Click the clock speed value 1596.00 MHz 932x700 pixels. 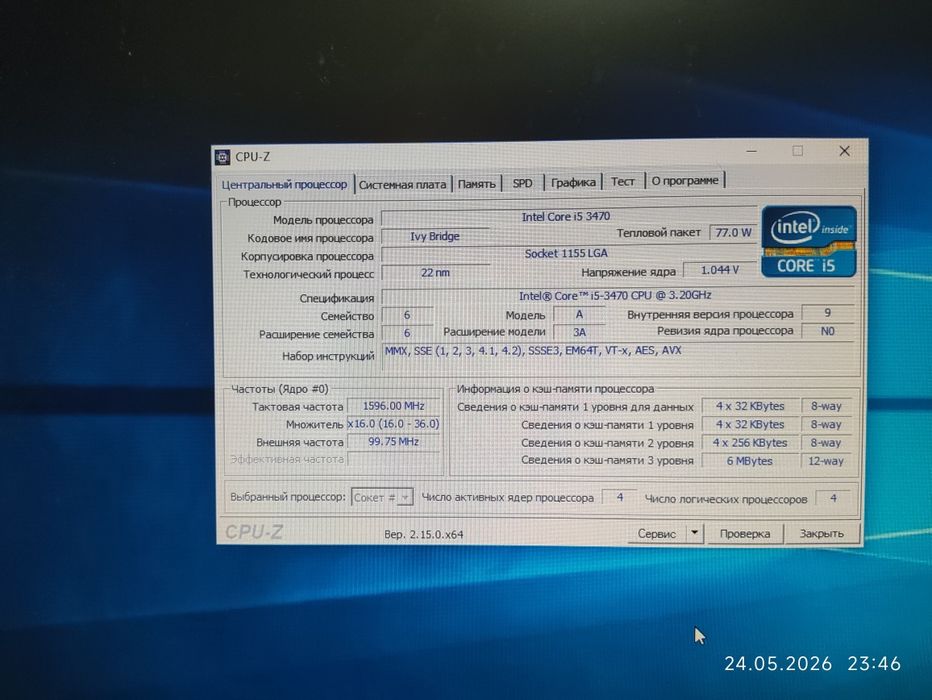[x=393, y=406]
